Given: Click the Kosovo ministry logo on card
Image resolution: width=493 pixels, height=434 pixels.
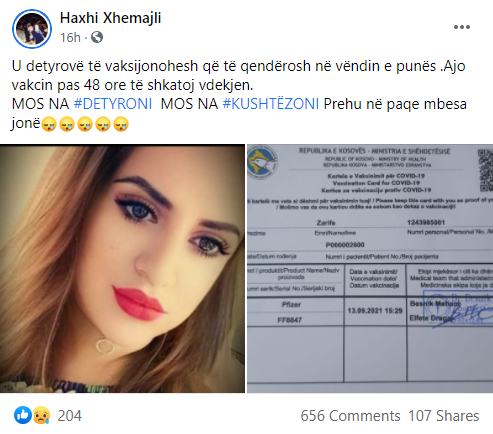Looking at the screenshot, I should 262,162.
